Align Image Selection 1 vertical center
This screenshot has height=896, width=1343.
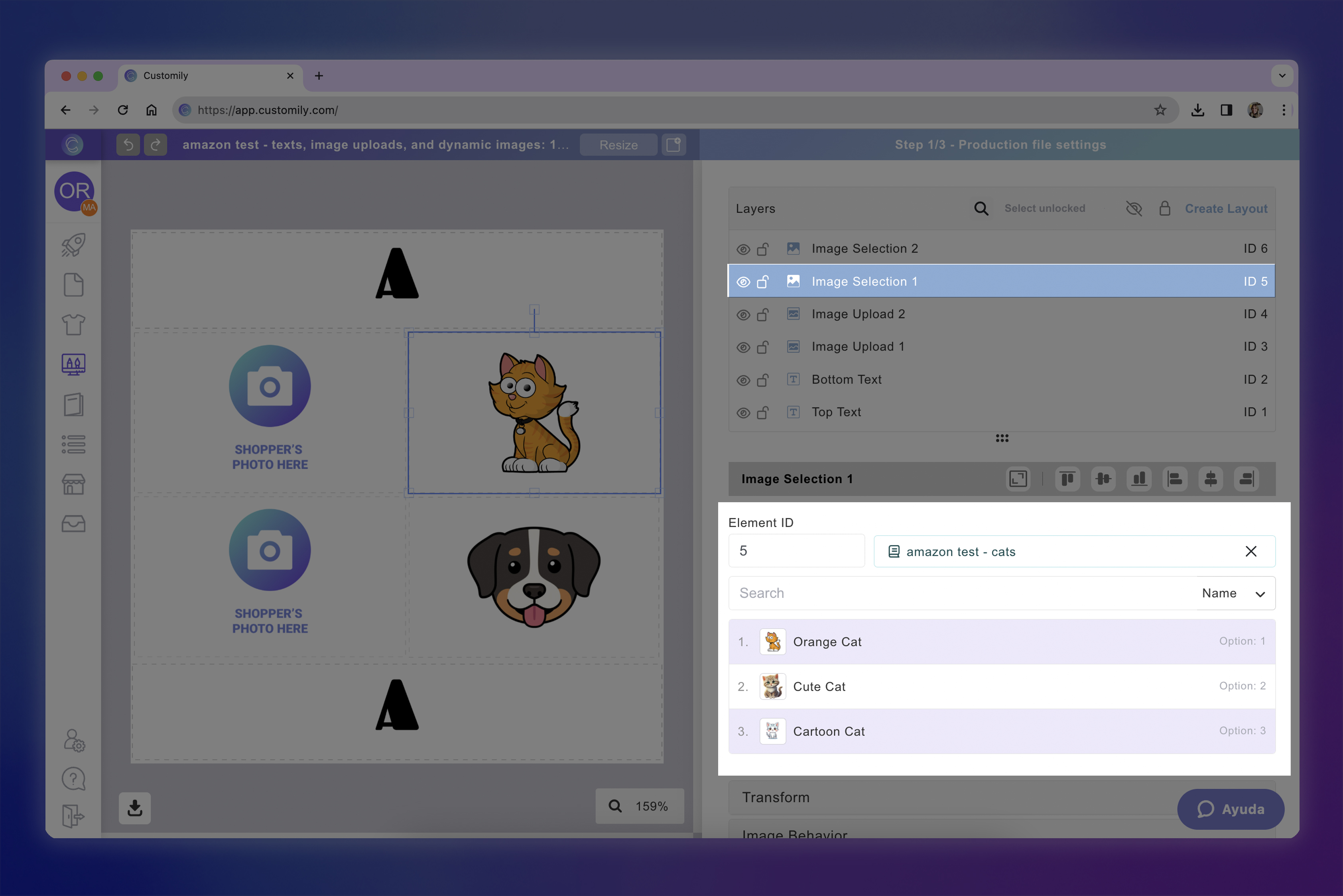click(x=1103, y=479)
